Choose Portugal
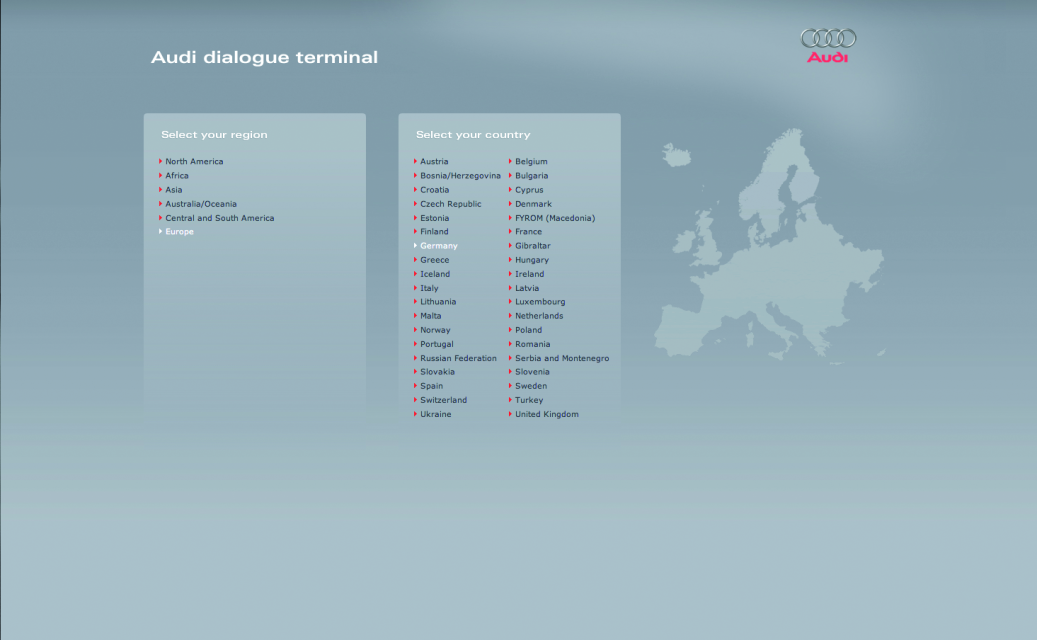 [436, 344]
